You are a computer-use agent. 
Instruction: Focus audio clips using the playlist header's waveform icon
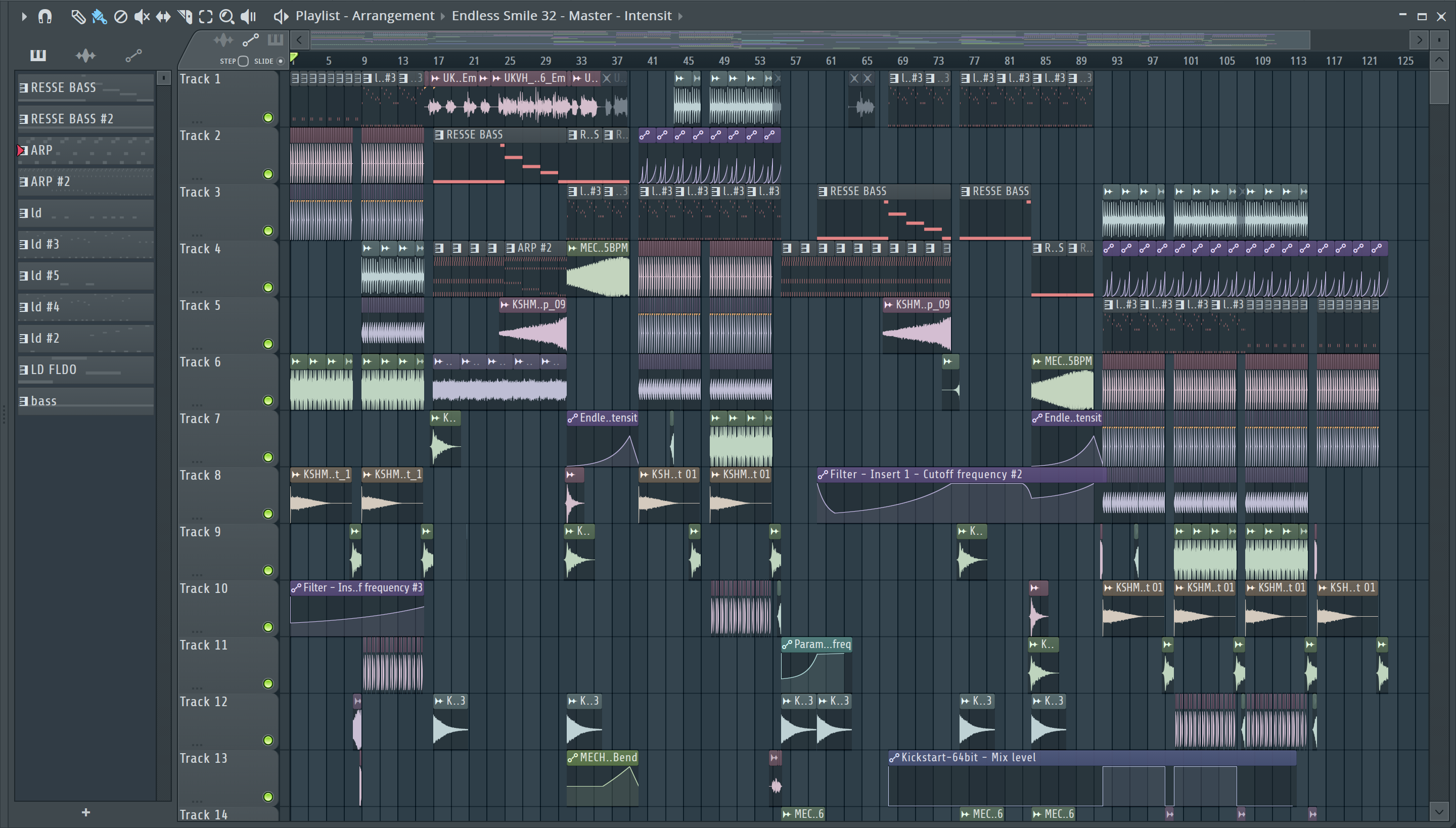pos(223,40)
